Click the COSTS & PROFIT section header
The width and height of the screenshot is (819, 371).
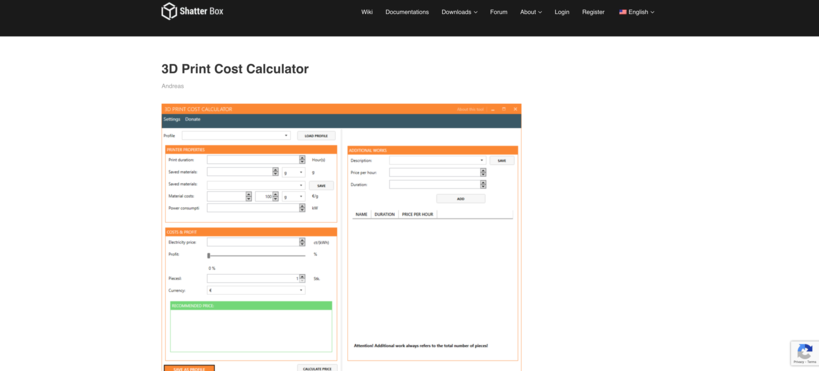[251, 231]
